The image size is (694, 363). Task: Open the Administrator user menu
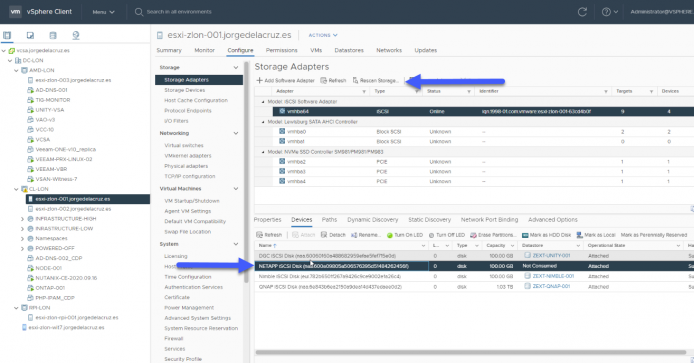[x=661, y=12]
